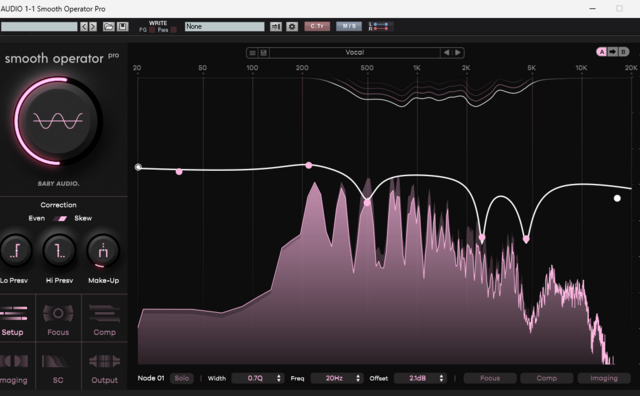The height and width of the screenshot is (396, 640).
Task: Toggle the Even/Skew correction switch
Action: click(x=61, y=218)
